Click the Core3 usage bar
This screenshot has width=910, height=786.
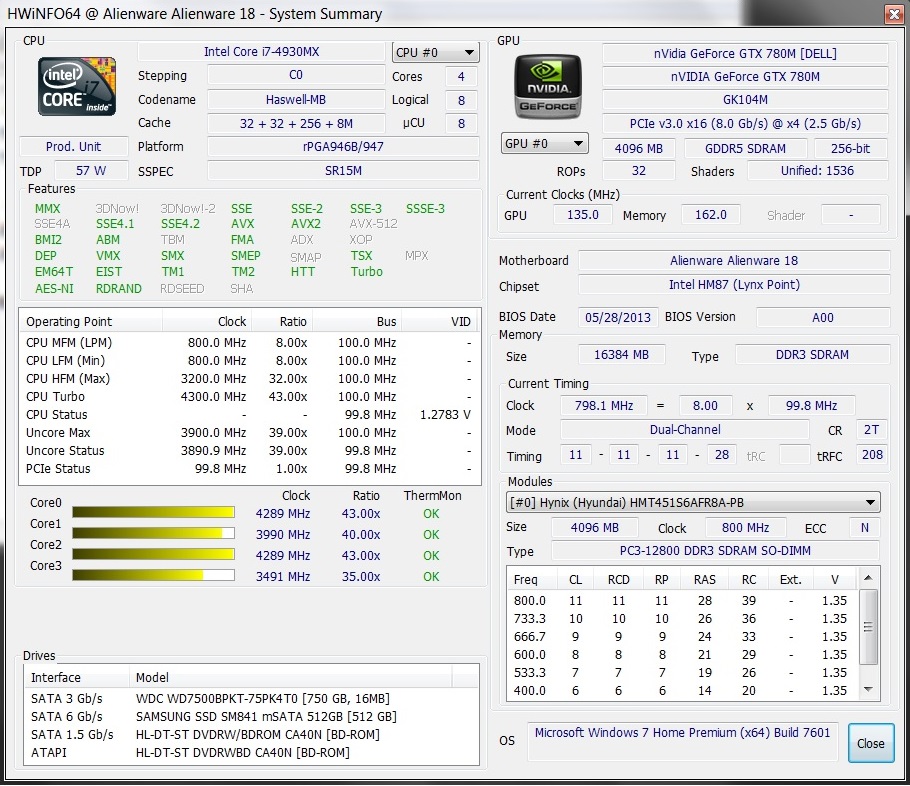coord(153,575)
